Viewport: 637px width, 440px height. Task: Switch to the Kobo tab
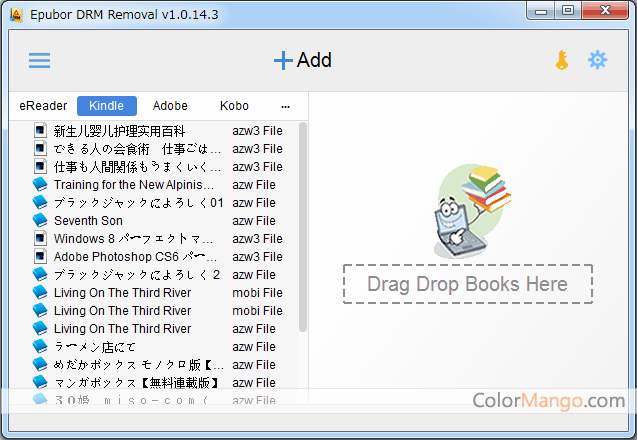pyautogui.click(x=234, y=106)
